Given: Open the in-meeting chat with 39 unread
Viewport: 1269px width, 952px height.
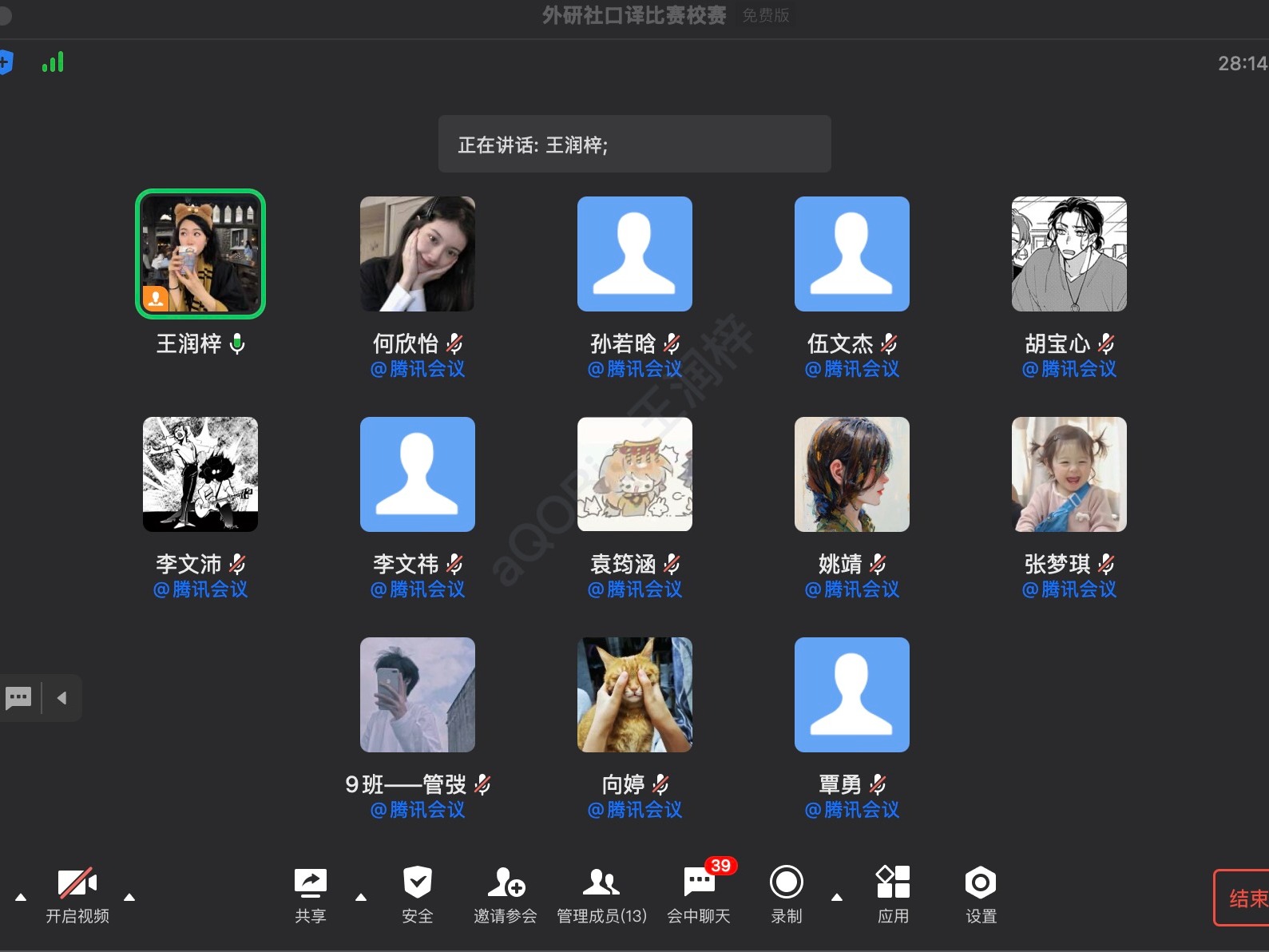Looking at the screenshot, I should click(x=699, y=883).
